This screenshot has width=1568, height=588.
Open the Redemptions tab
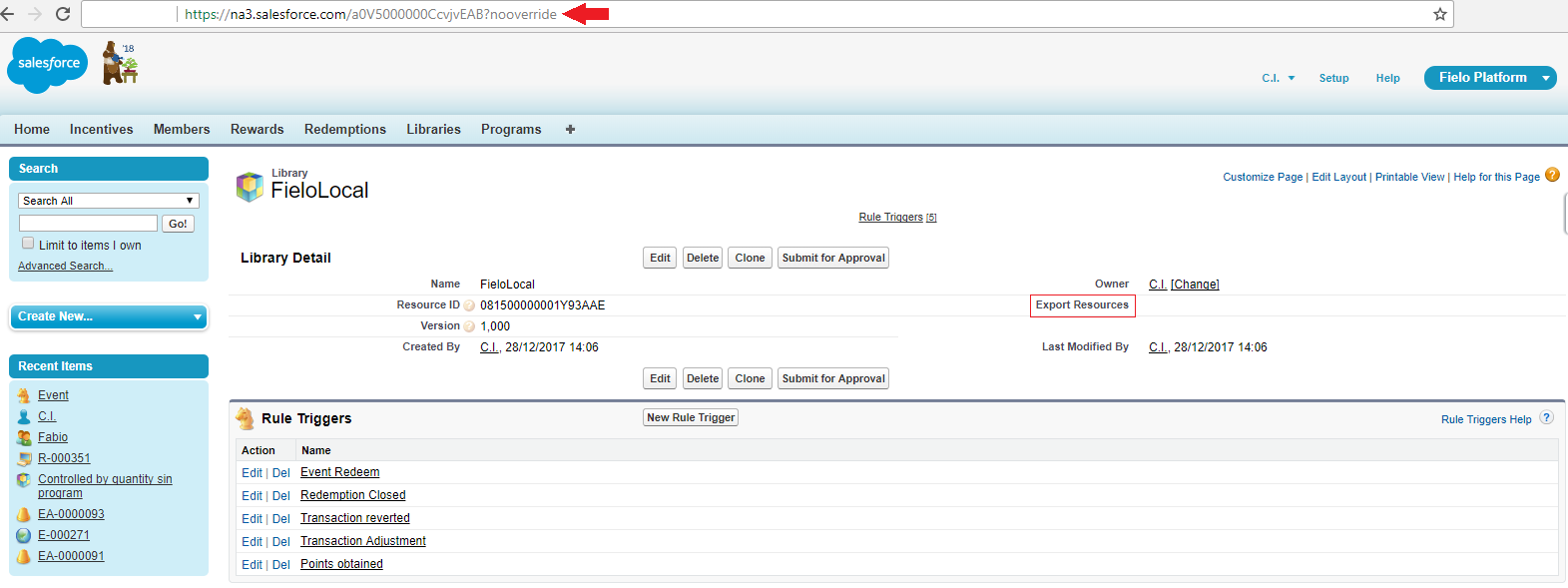pos(345,129)
